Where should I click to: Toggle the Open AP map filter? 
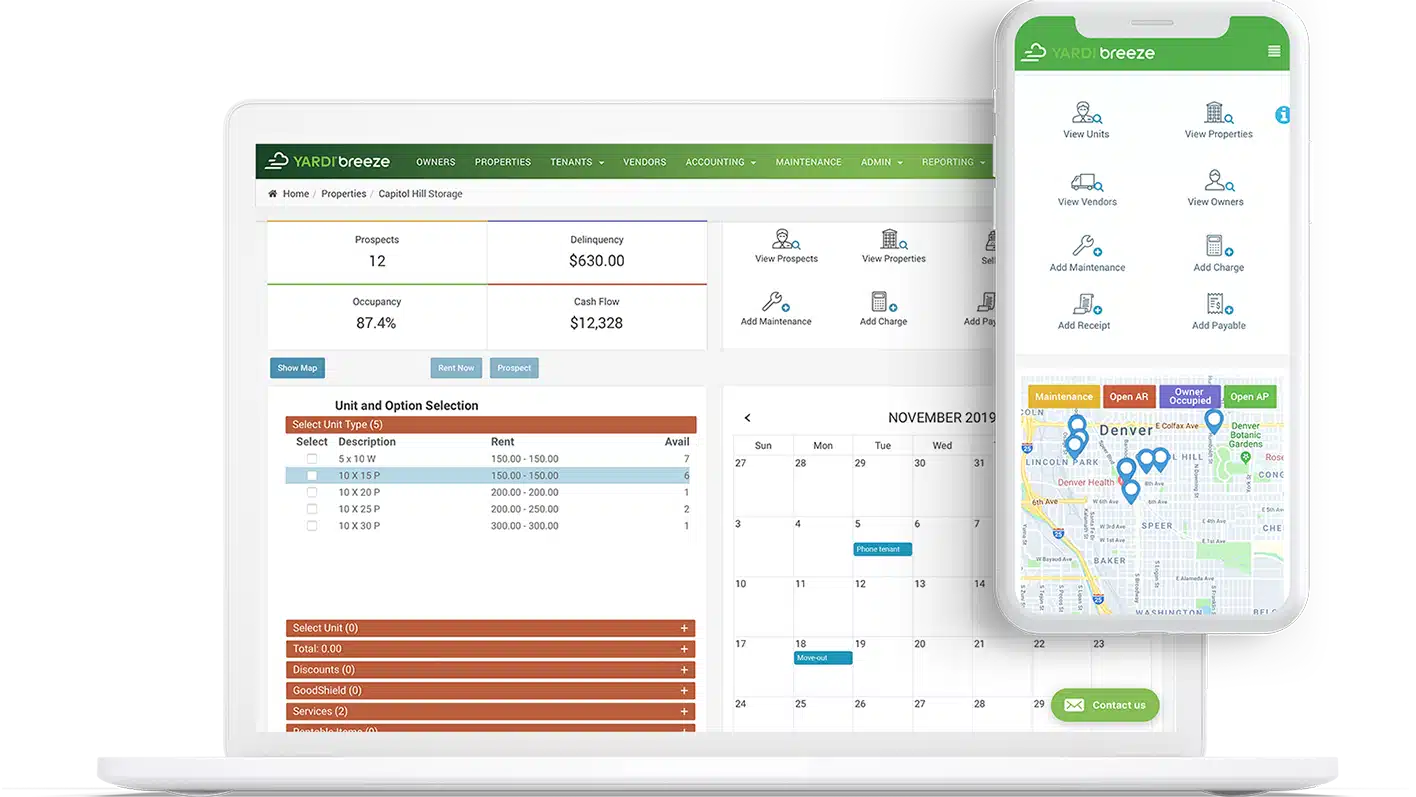(x=1249, y=397)
